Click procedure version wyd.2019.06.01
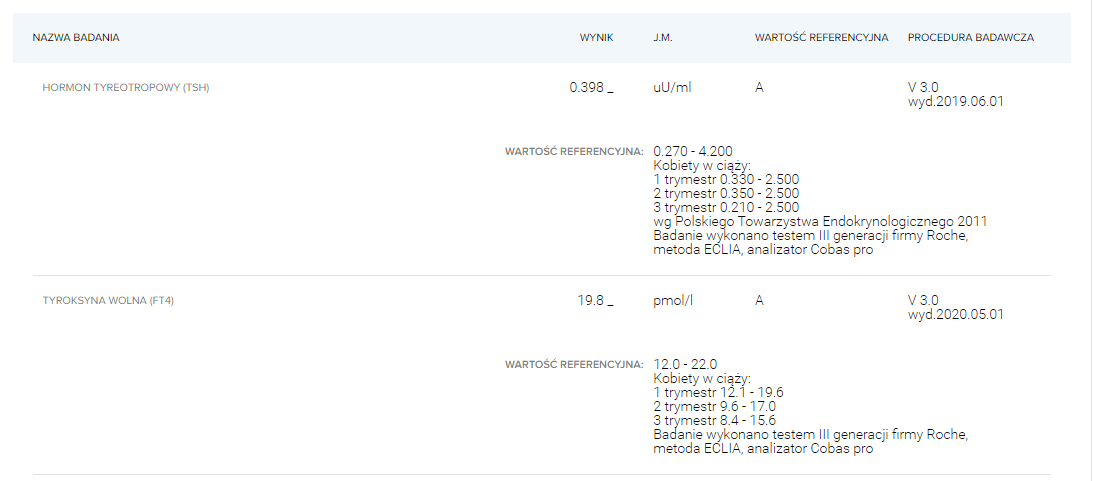Viewport: 1094px width, 481px height. [955, 102]
